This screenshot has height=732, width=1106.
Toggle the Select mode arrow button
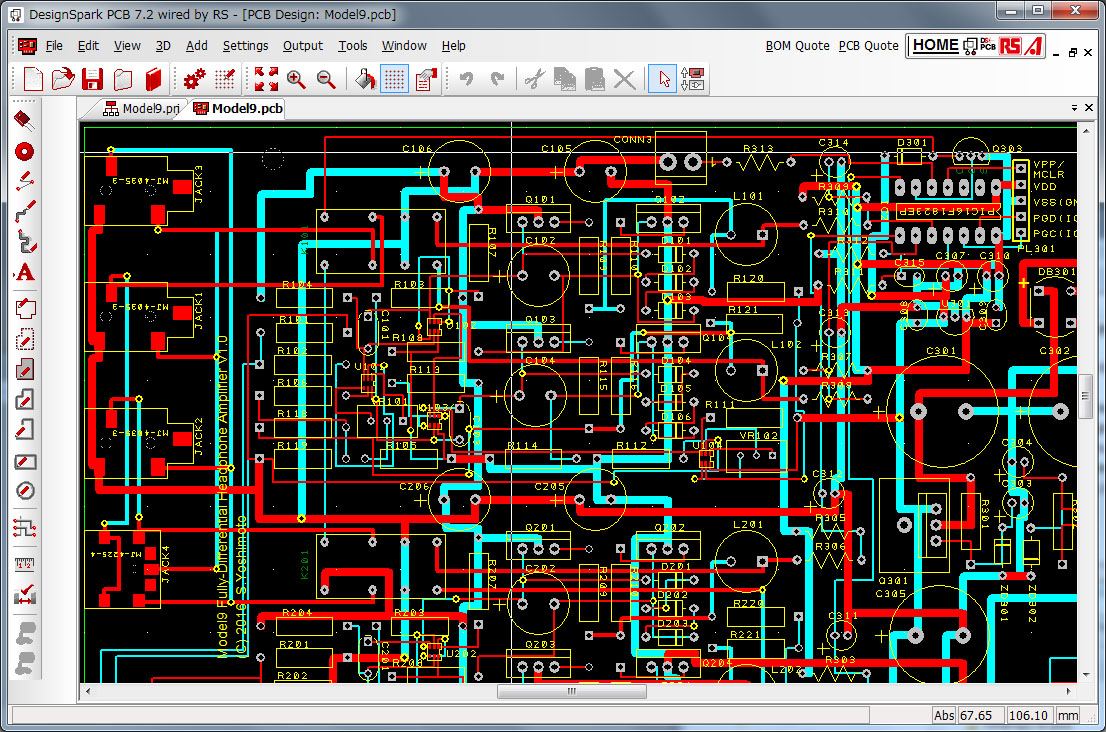[661, 80]
